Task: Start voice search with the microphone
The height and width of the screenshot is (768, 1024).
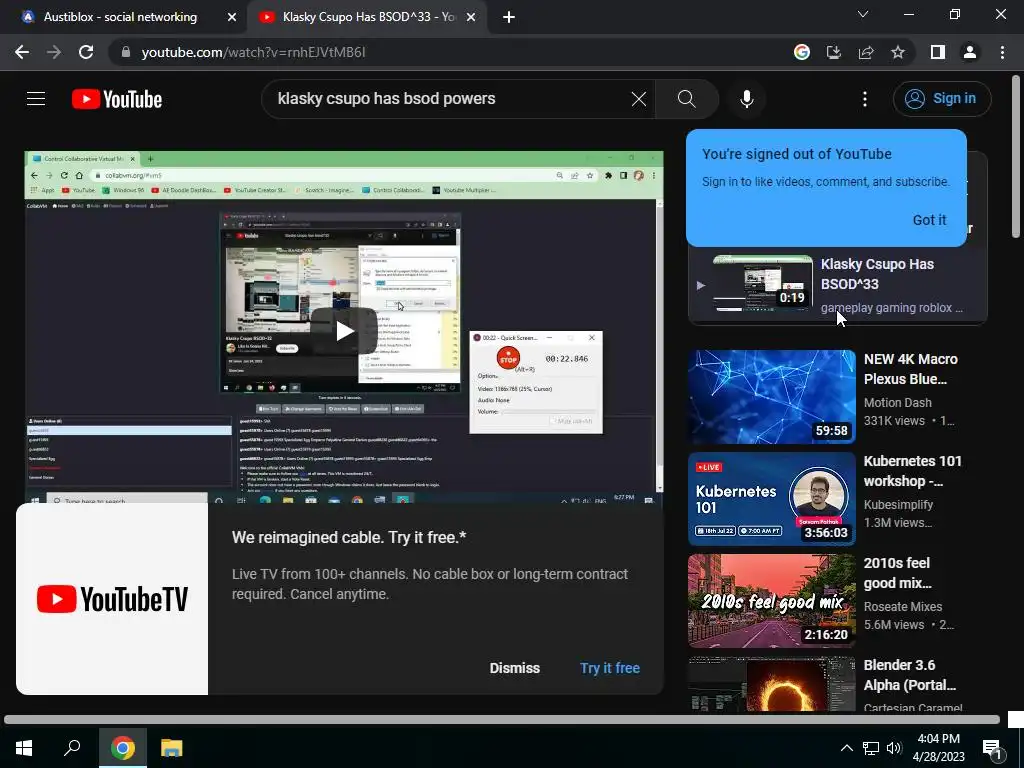Action: pos(746,99)
